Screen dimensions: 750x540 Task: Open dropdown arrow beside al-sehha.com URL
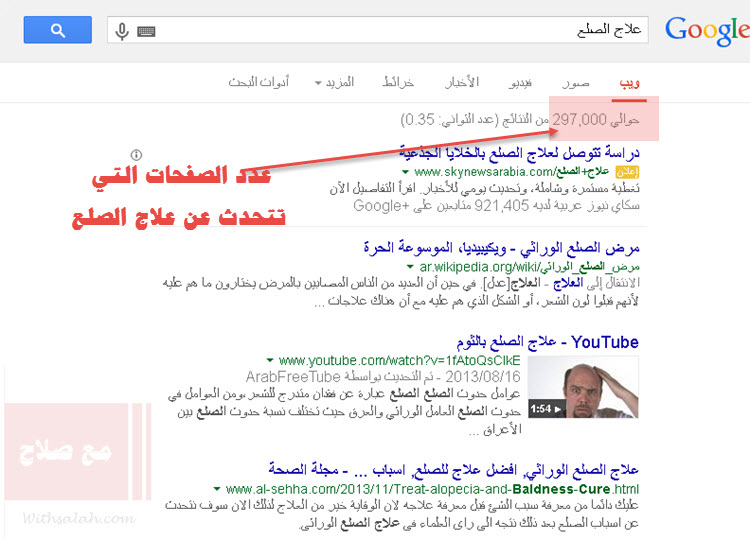tap(217, 489)
